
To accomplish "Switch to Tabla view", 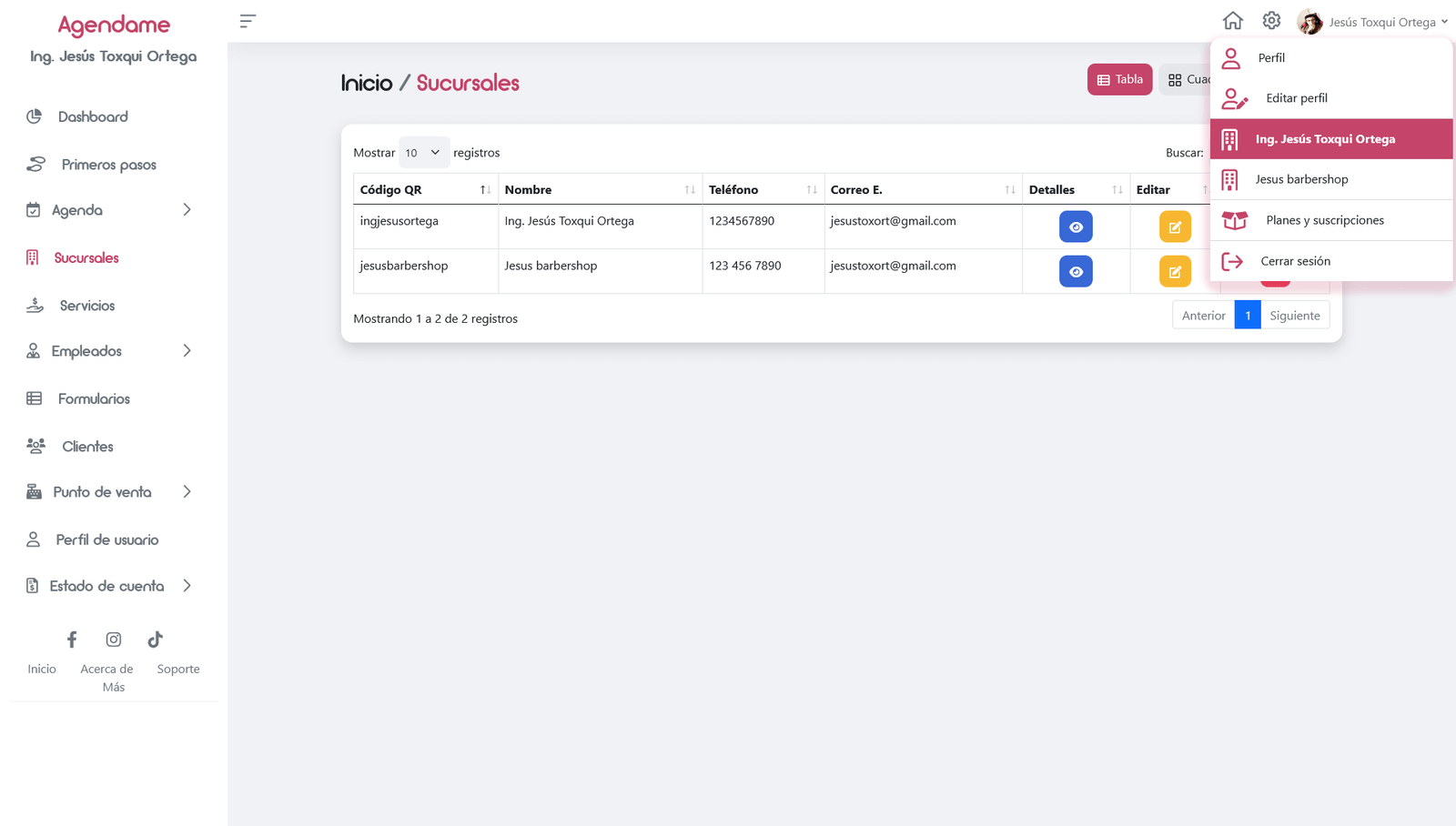I will tap(1119, 79).
